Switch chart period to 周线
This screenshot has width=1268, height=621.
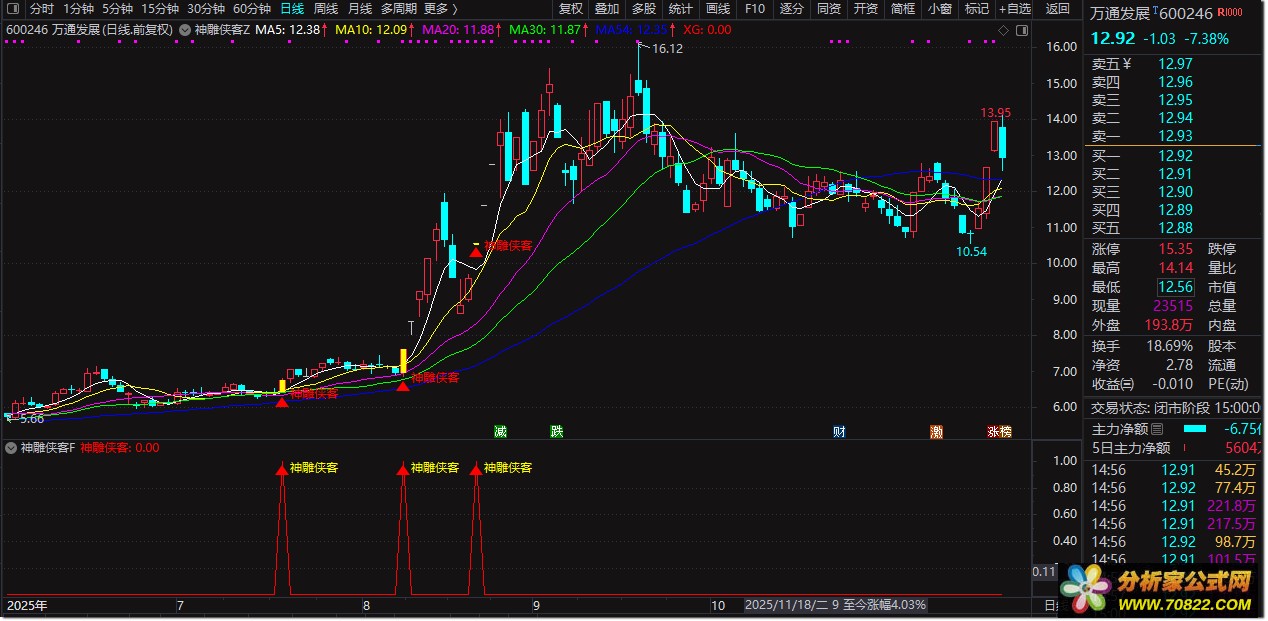point(326,9)
